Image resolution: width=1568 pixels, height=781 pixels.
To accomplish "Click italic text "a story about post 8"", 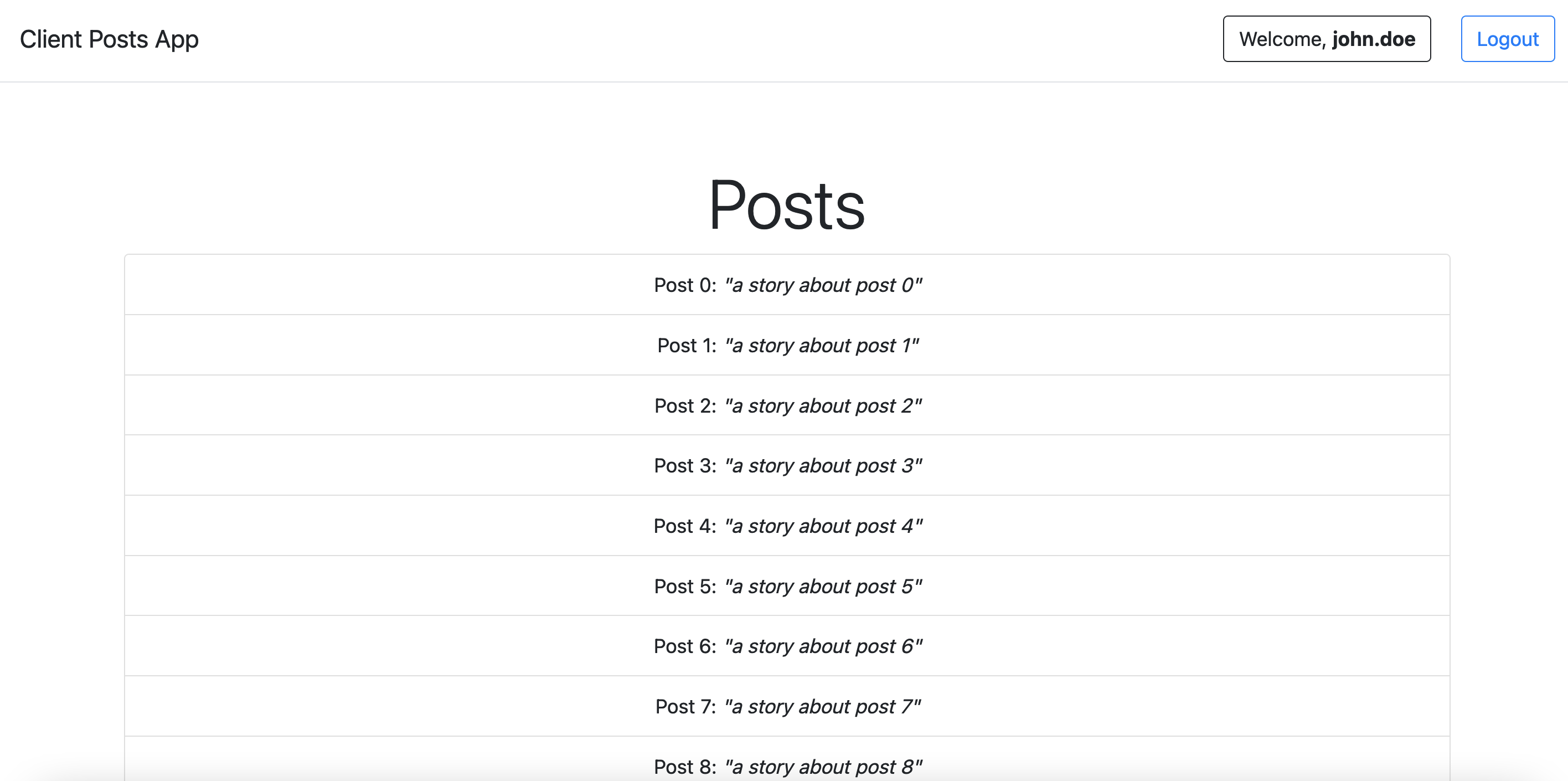I will point(823,767).
